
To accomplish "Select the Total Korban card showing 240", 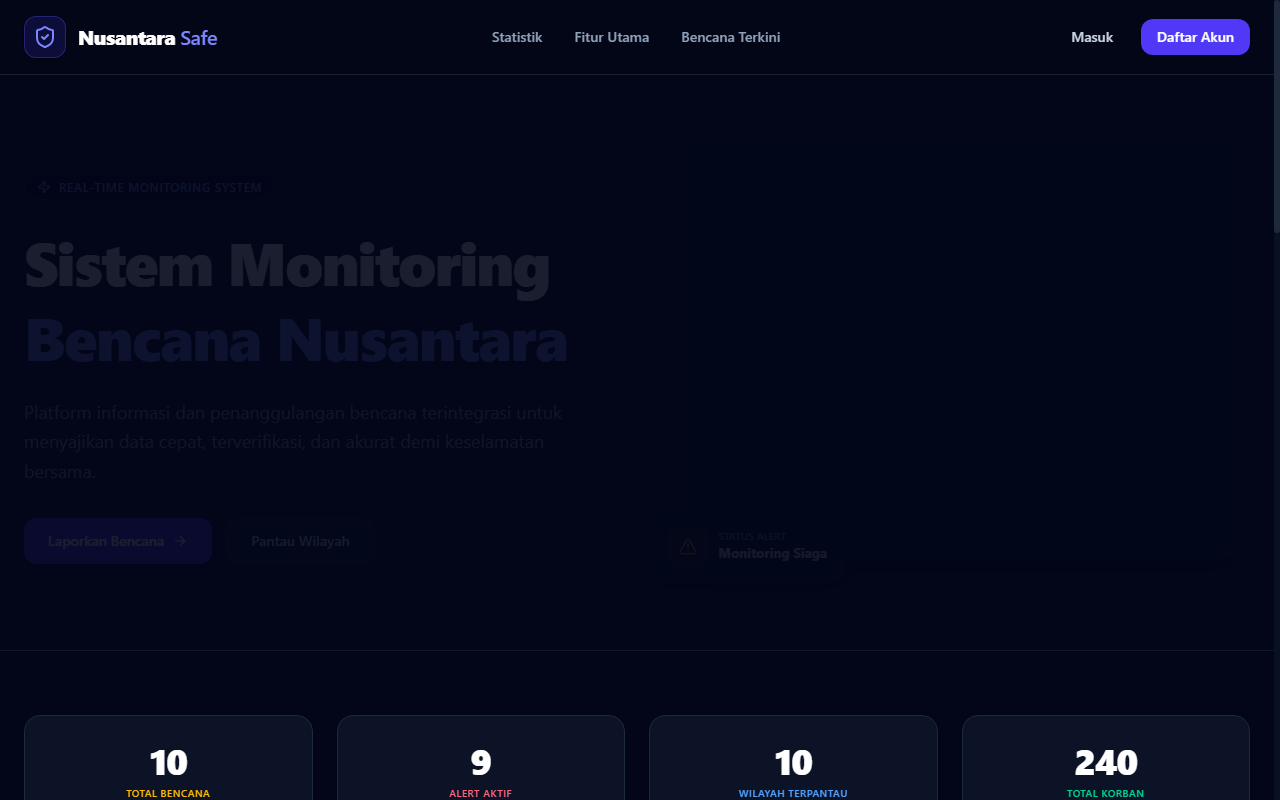I will click(1106, 758).
